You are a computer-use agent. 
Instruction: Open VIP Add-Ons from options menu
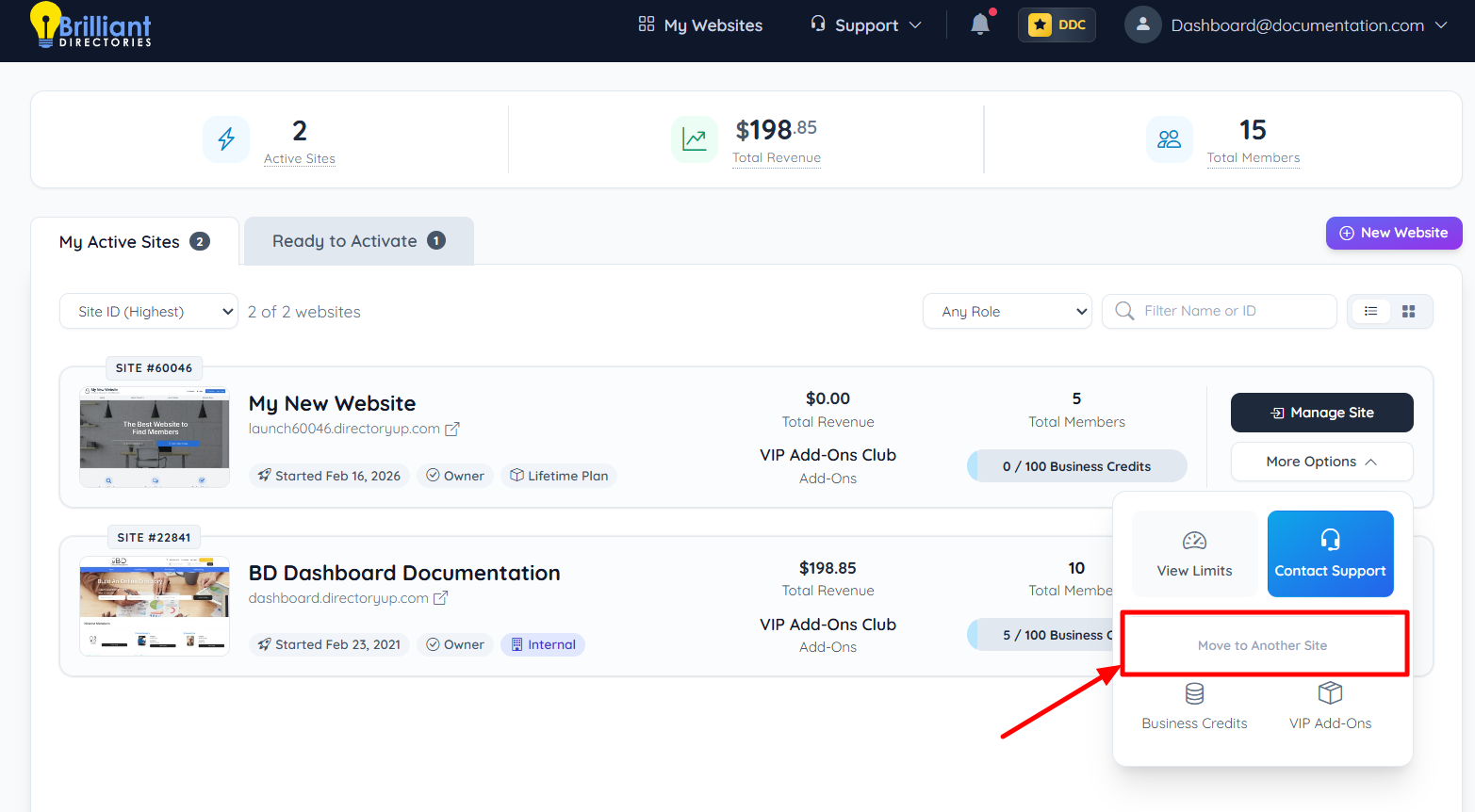click(1330, 706)
